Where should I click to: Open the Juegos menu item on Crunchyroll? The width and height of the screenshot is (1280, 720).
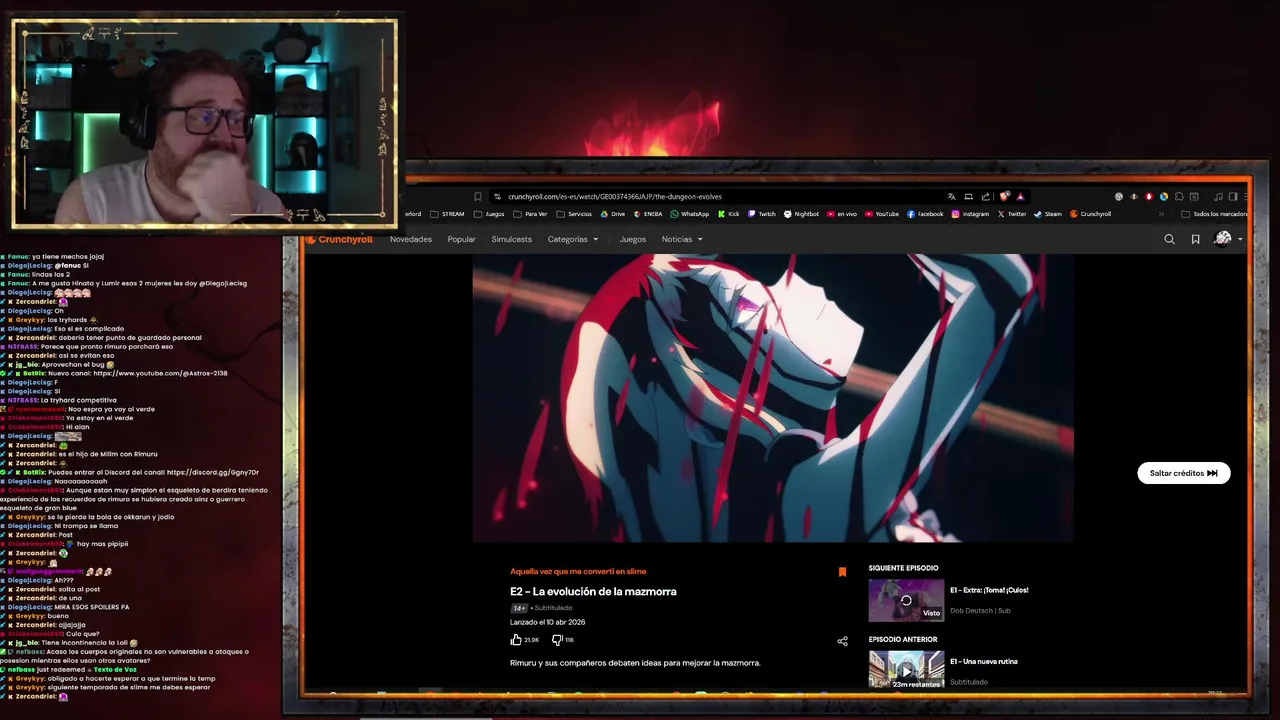tap(632, 239)
